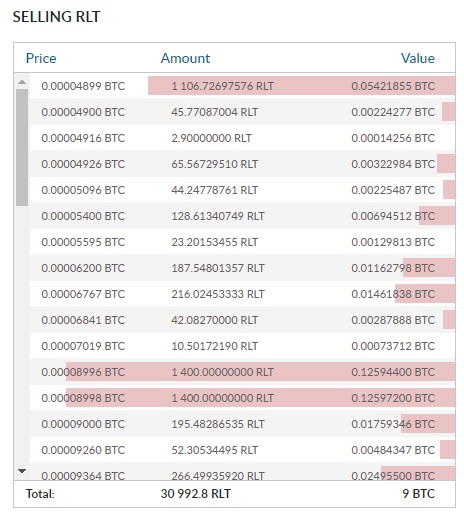The image size is (464, 515).
Task: Select the sell order at 0.00006767 BTC
Action: tap(243, 294)
